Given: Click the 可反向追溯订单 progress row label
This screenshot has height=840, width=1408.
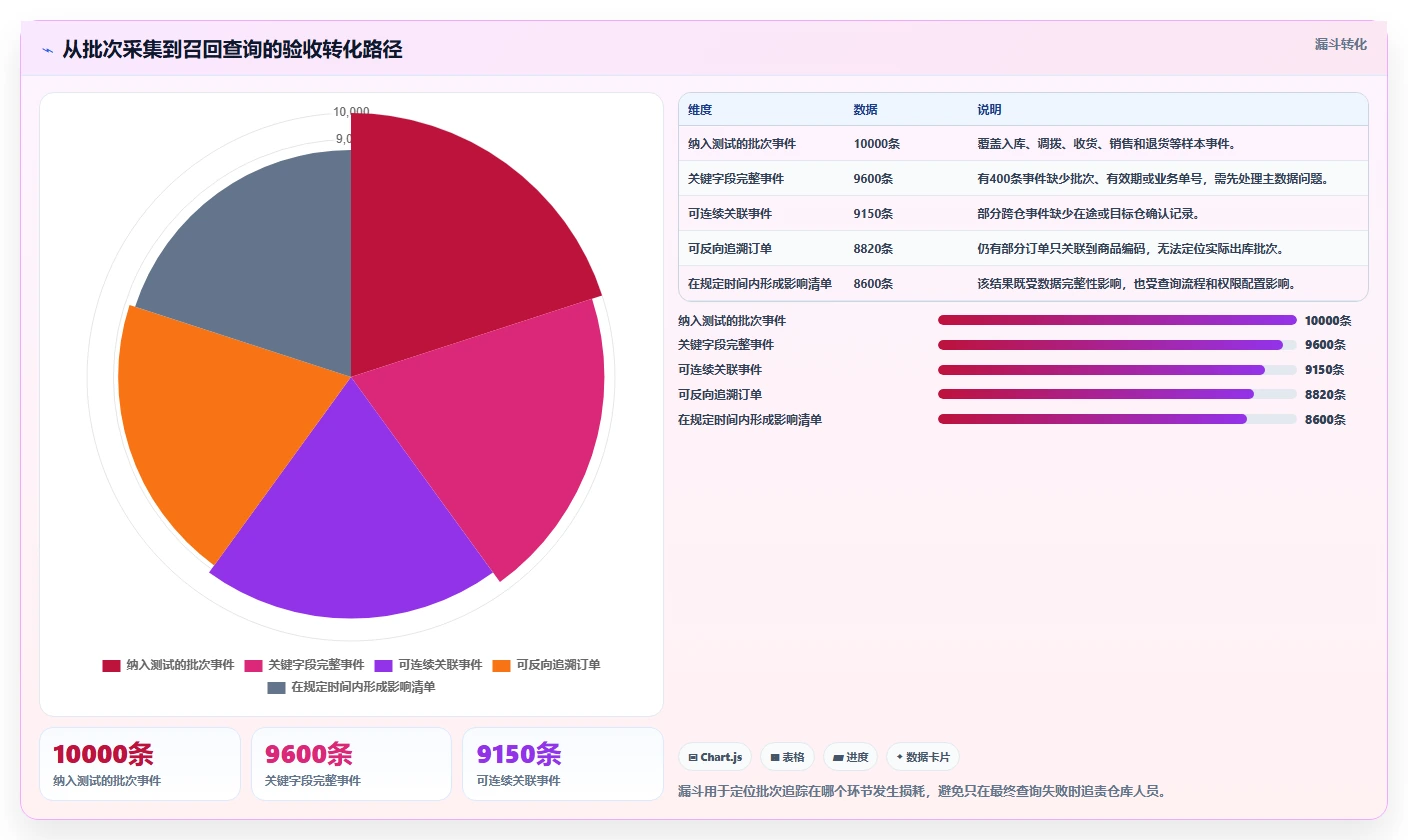Looking at the screenshot, I should pos(720,395).
